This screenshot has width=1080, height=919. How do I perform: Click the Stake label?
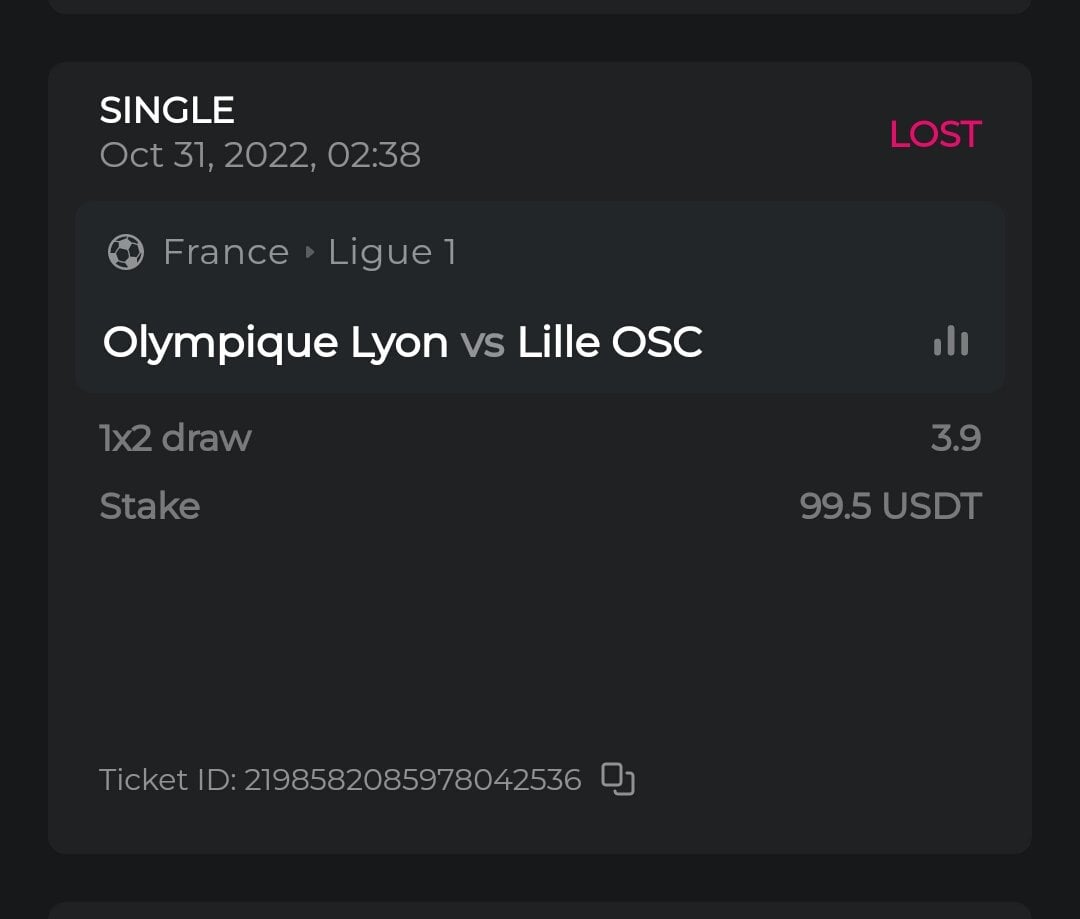tap(150, 506)
